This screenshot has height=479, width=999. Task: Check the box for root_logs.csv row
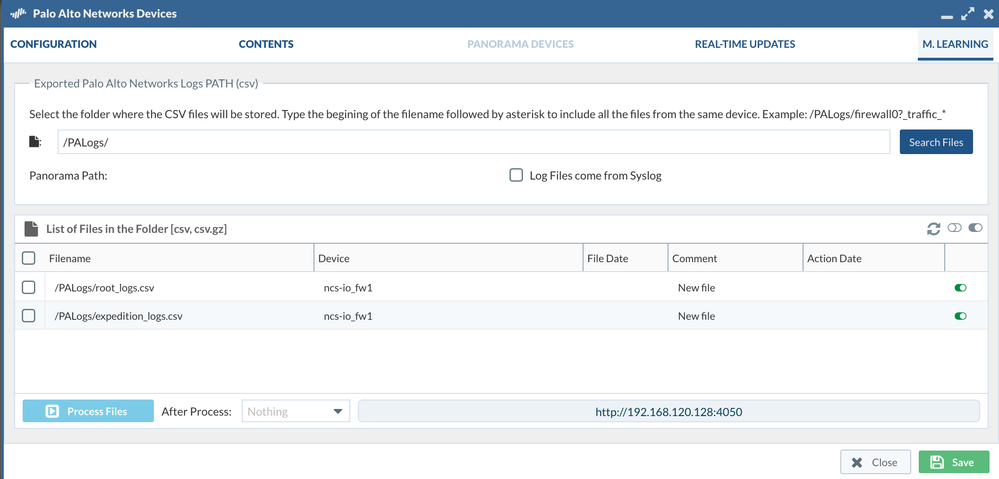pyautogui.click(x=29, y=287)
